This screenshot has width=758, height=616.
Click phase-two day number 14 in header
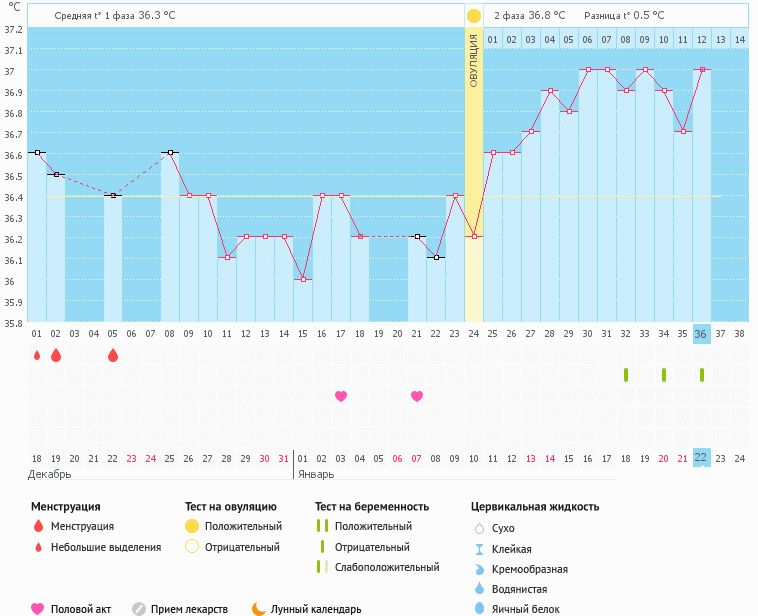(x=740, y=40)
